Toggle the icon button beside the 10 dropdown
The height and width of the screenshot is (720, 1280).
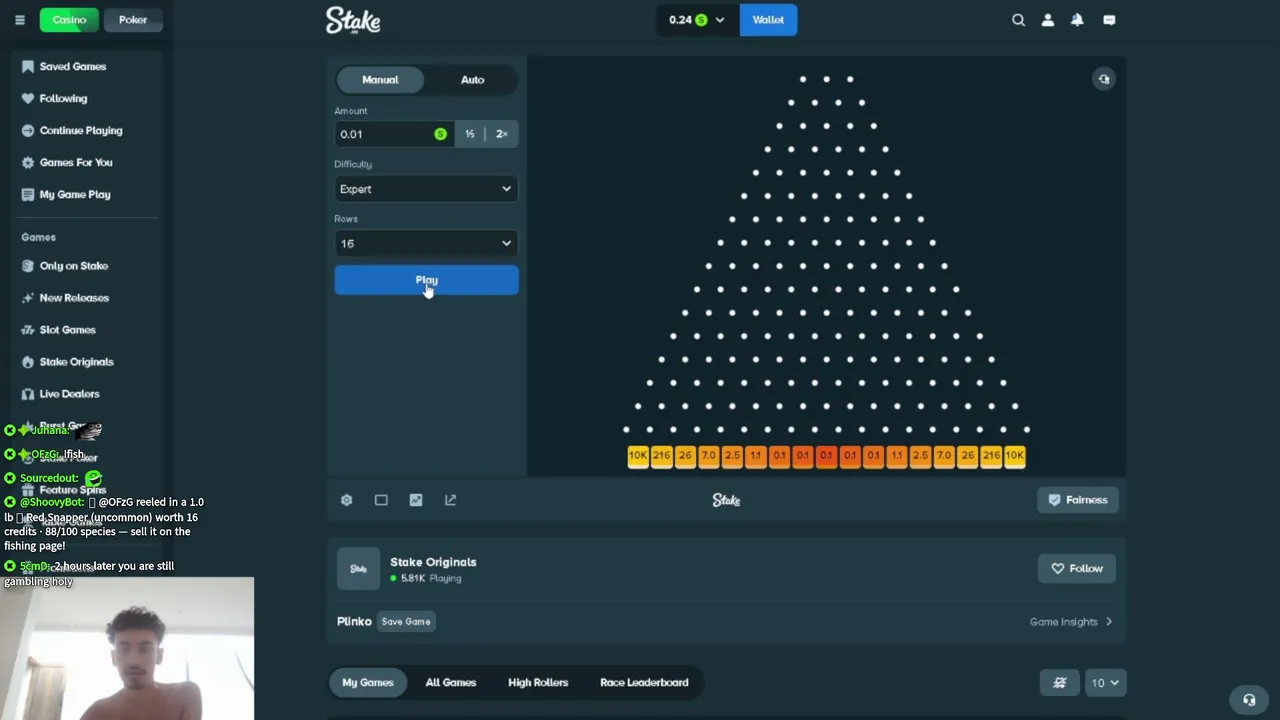tap(1060, 683)
